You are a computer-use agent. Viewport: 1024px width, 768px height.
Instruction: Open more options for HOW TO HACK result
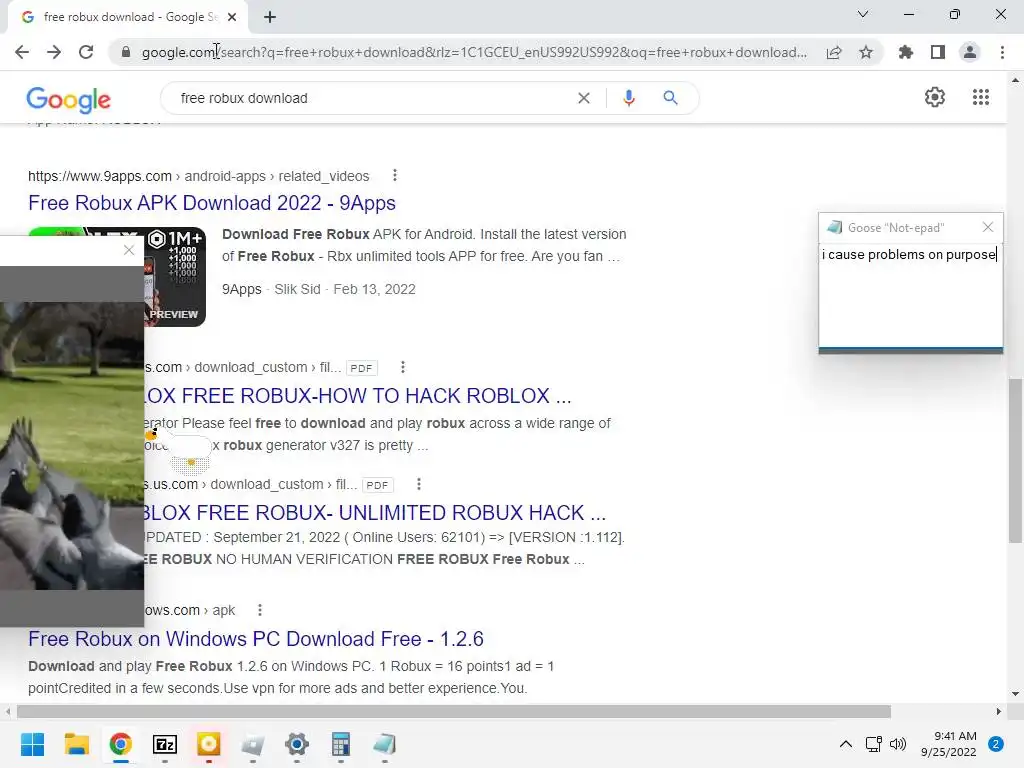pos(403,367)
